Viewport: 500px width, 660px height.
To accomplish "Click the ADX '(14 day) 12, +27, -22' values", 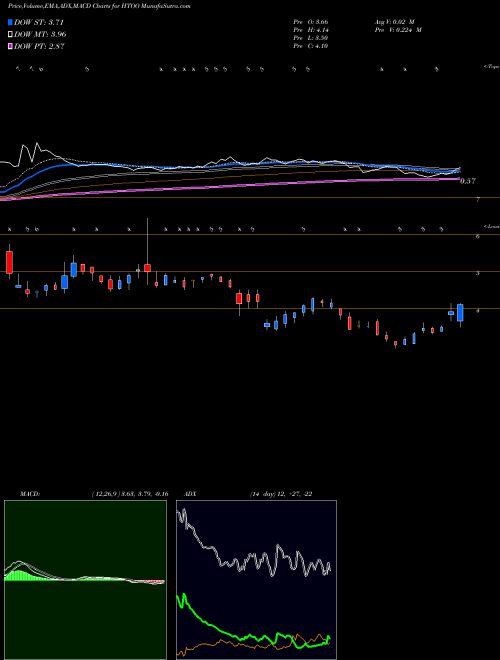I will click(281, 494).
